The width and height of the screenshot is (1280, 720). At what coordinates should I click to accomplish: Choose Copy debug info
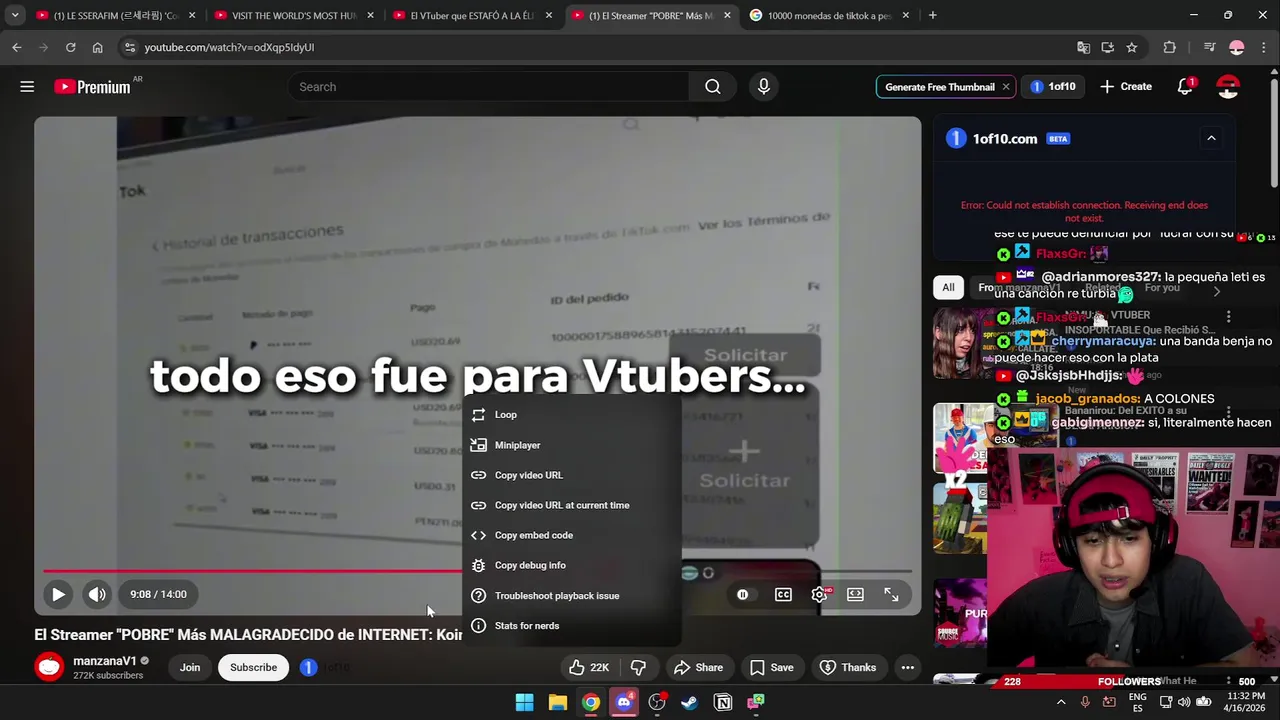tap(572, 565)
